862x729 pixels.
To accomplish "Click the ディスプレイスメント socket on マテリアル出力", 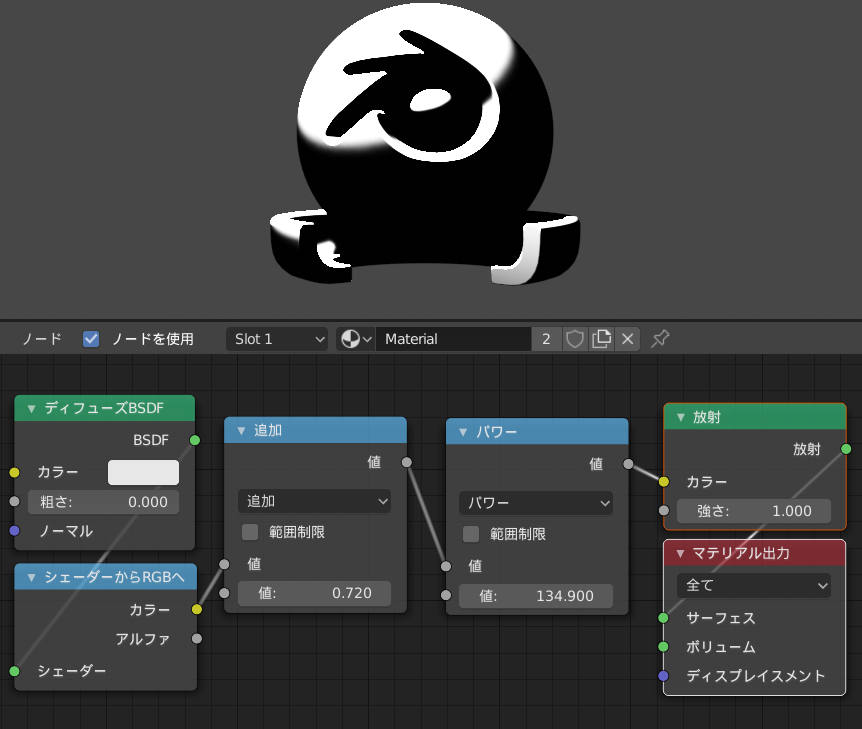I will [x=664, y=676].
